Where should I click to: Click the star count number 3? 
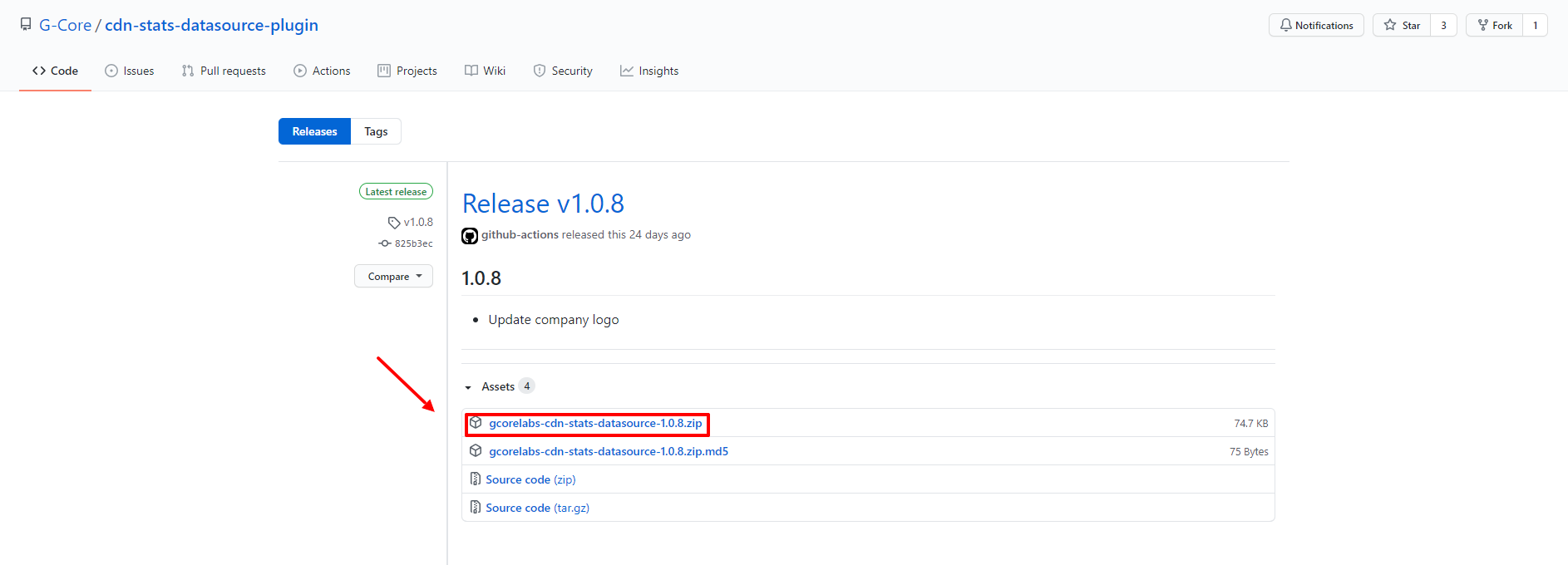[x=1443, y=26]
